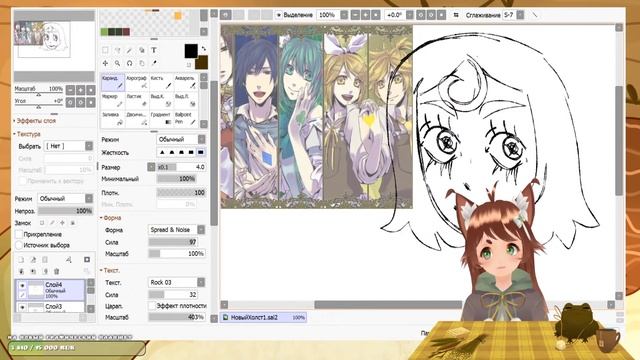Select the magic wand tool

(129, 50)
